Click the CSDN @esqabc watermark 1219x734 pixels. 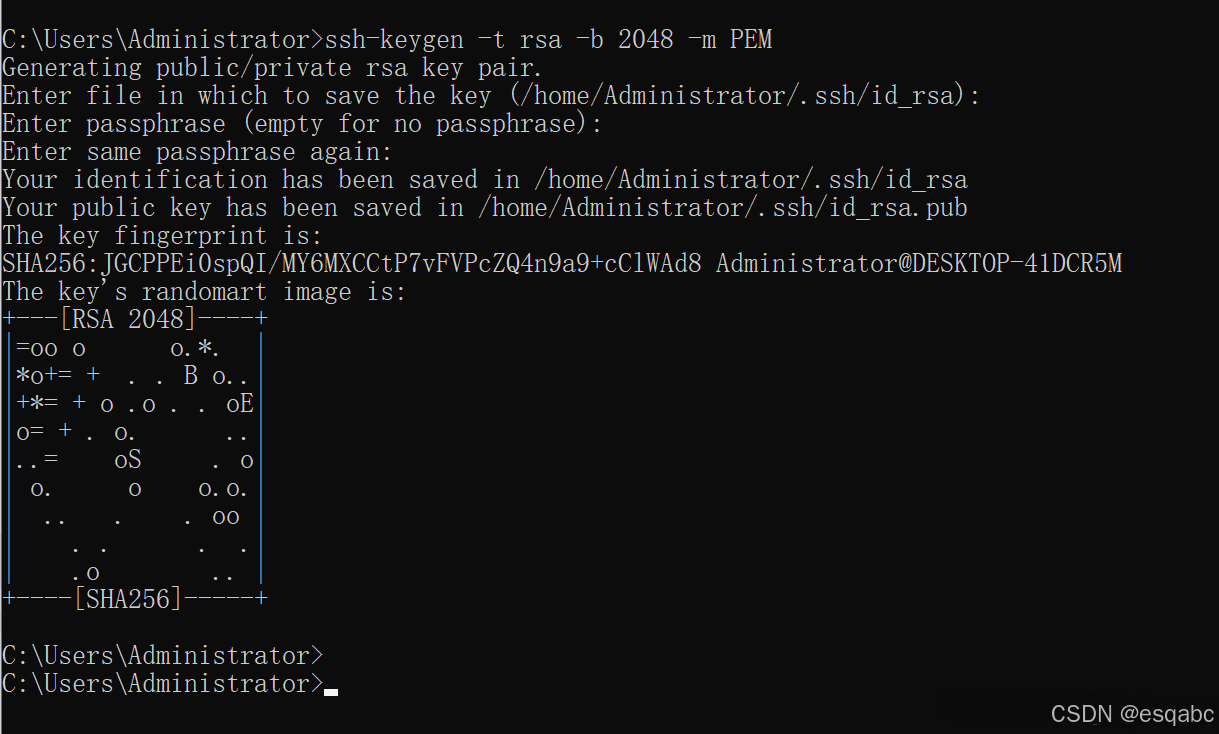click(x=1132, y=714)
